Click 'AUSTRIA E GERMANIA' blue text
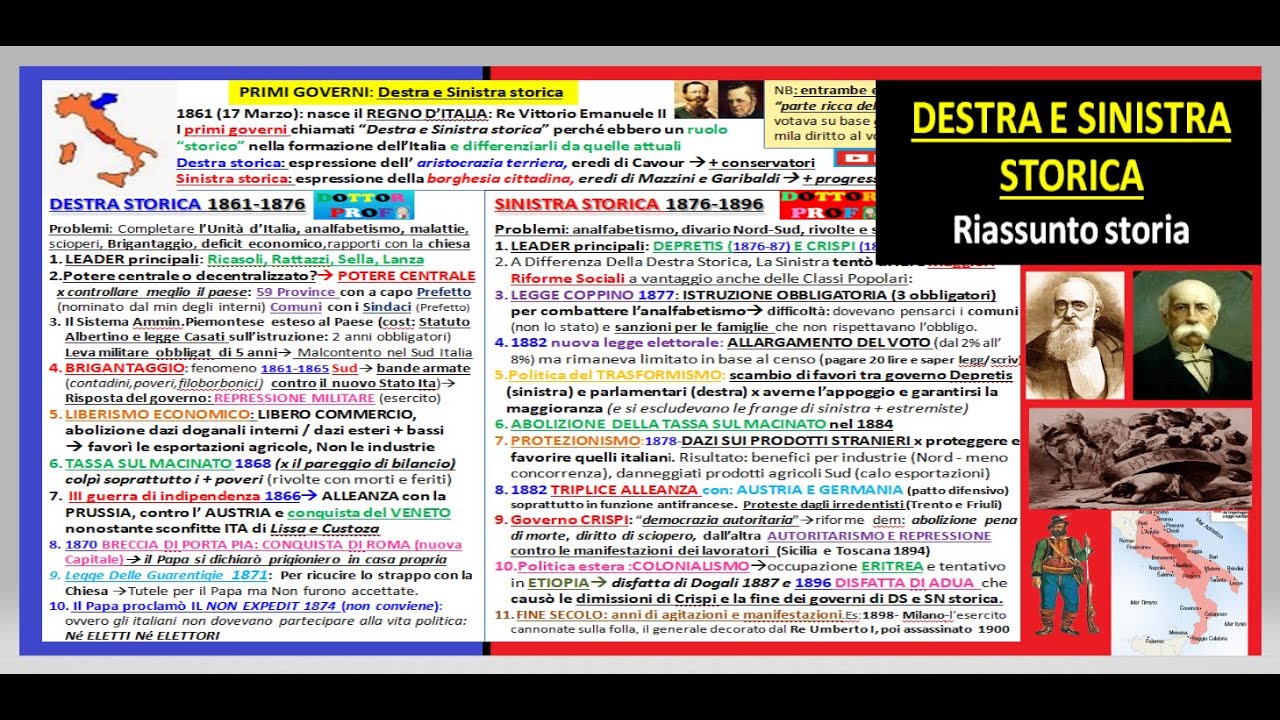 pyautogui.click(x=818, y=490)
